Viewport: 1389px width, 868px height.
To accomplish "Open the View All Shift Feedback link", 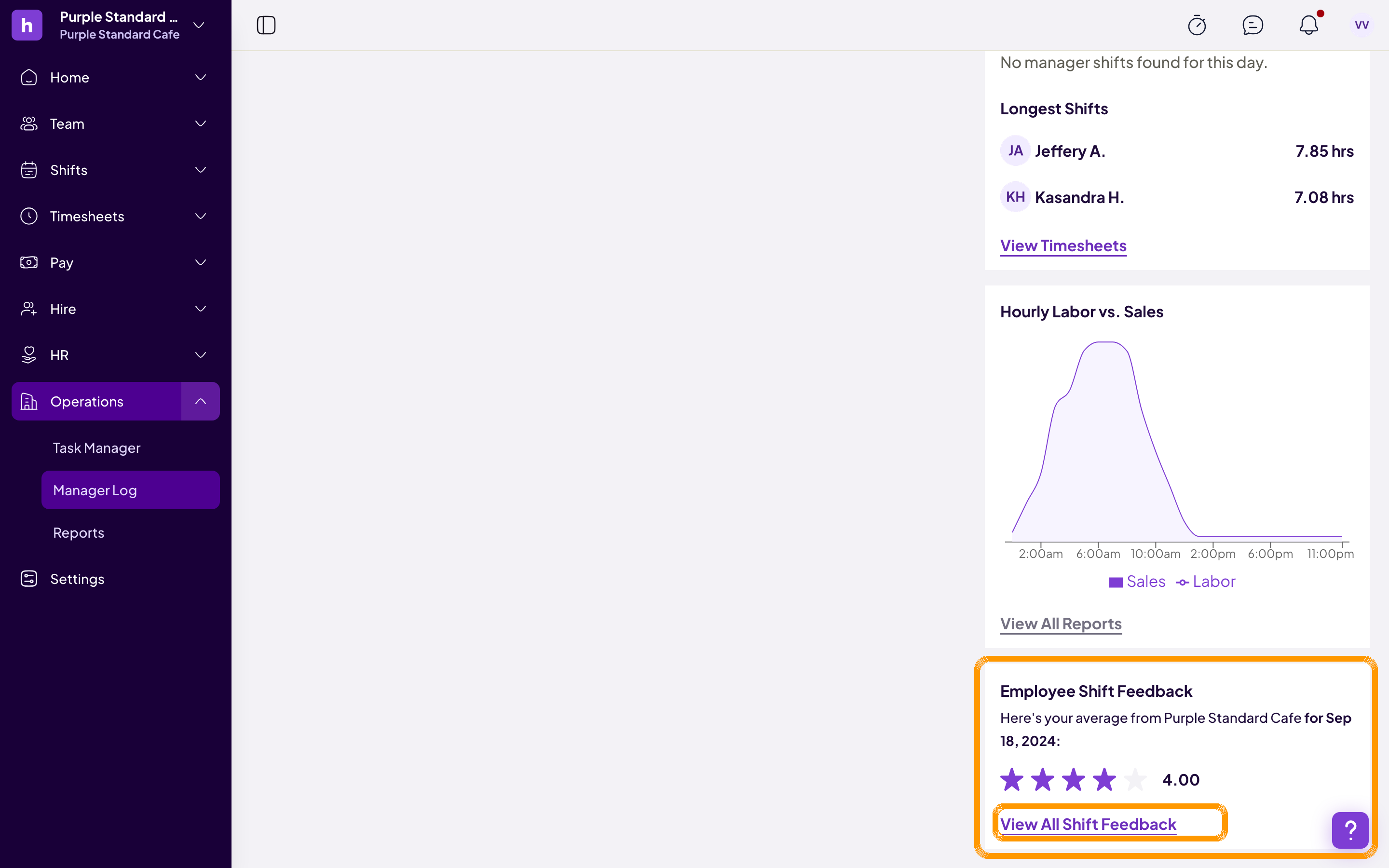I will [1088, 825].
